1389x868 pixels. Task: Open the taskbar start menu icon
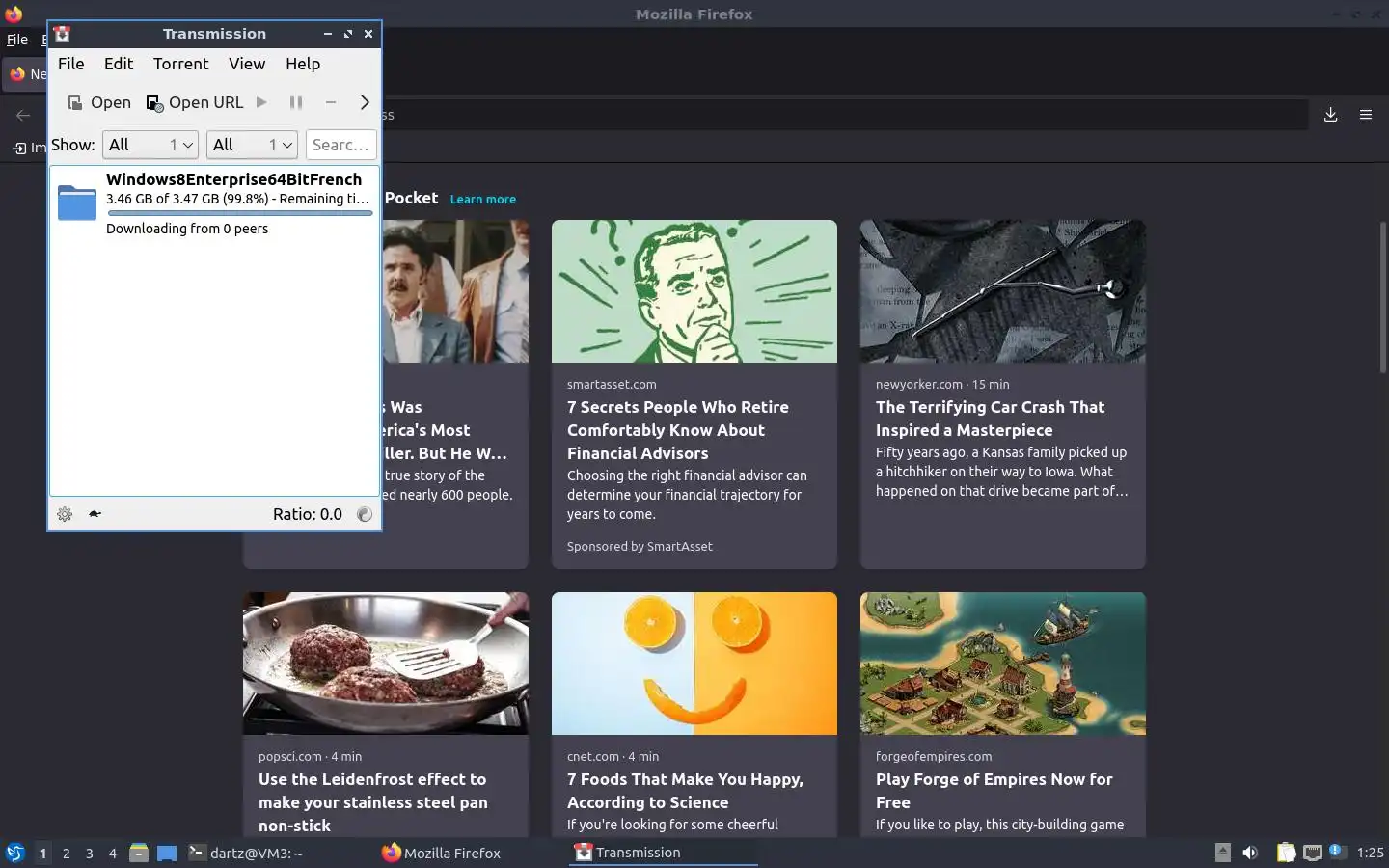[15, 853]
